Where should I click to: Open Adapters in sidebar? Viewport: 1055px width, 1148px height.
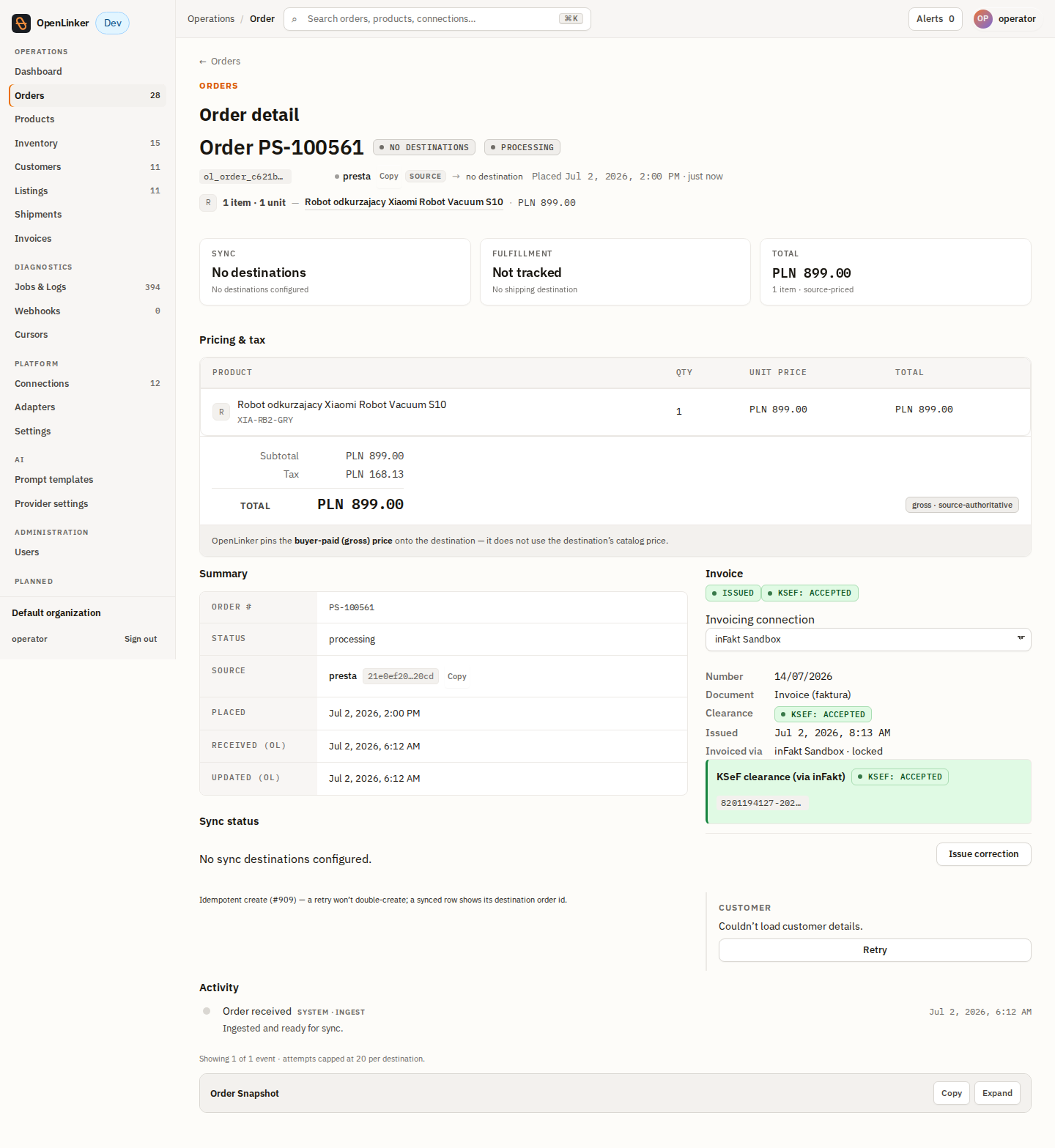[87, 407]
